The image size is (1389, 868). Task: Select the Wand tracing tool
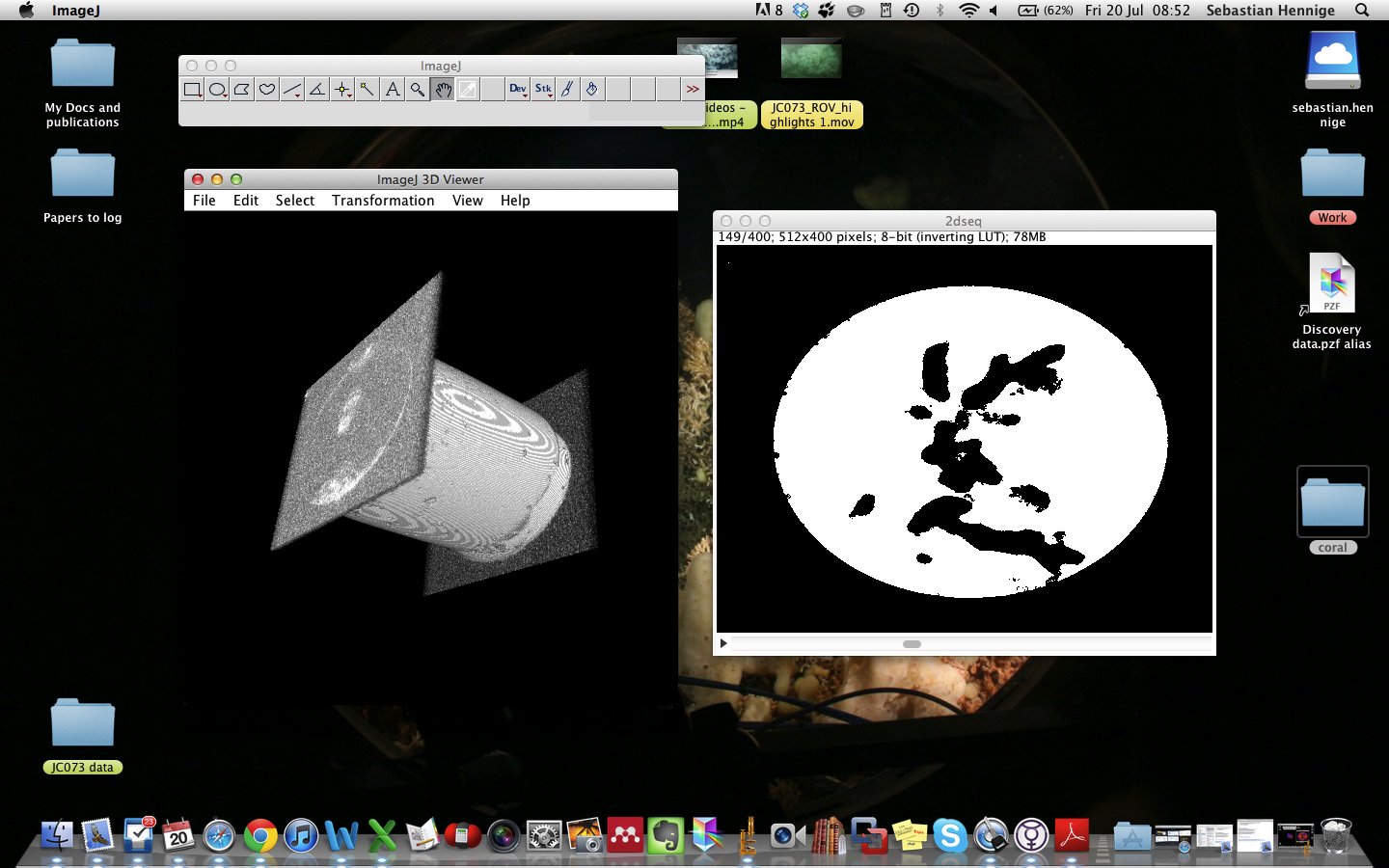[368, 90]
